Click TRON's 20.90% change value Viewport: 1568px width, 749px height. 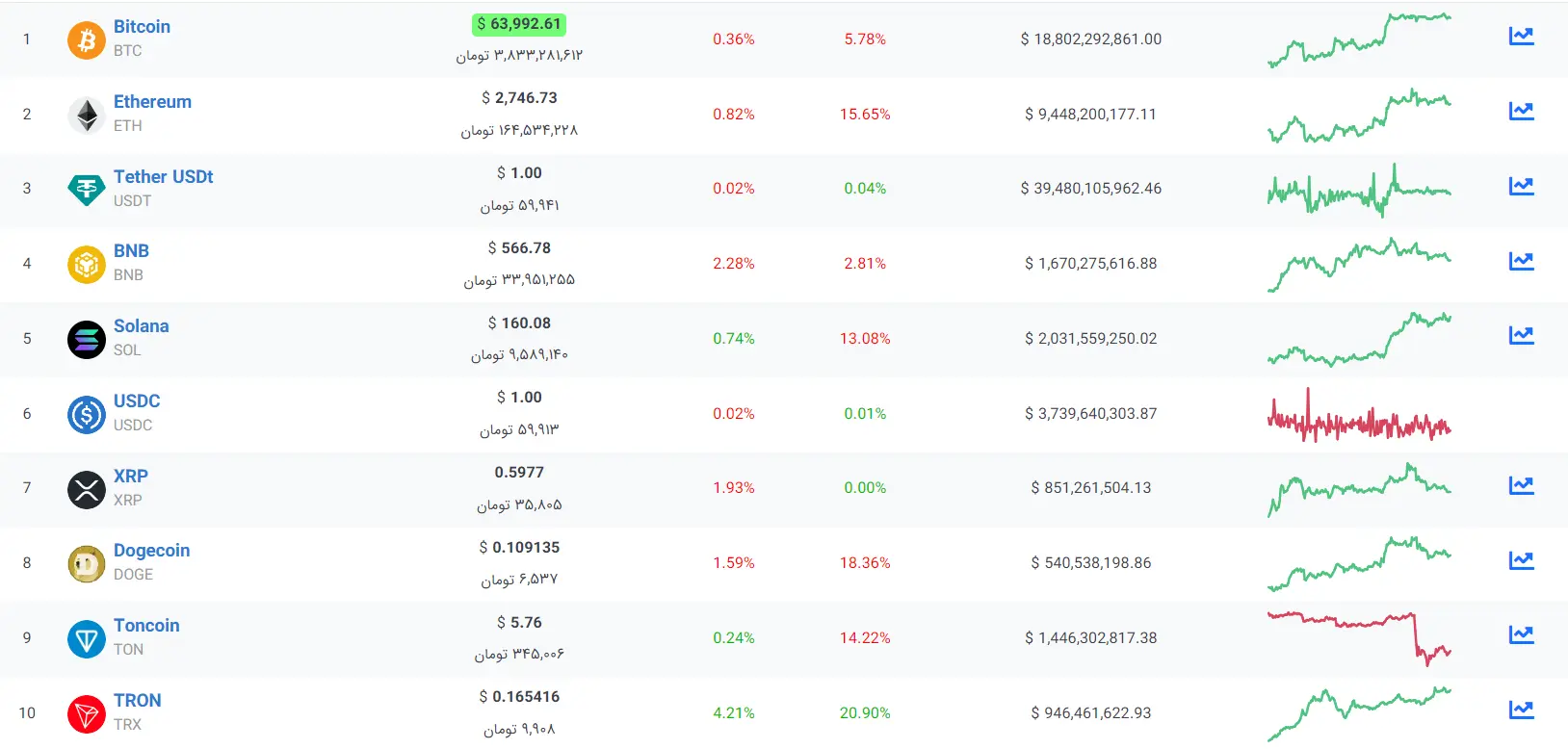tap(865, 713)
